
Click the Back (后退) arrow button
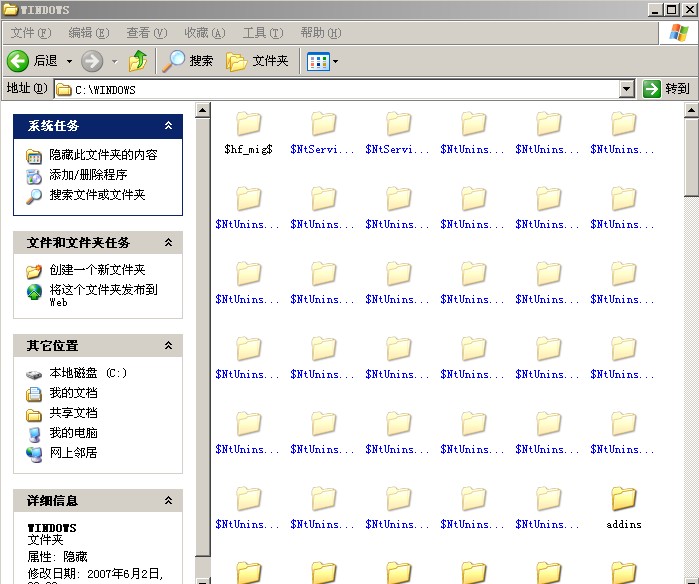tap(18, 61)
